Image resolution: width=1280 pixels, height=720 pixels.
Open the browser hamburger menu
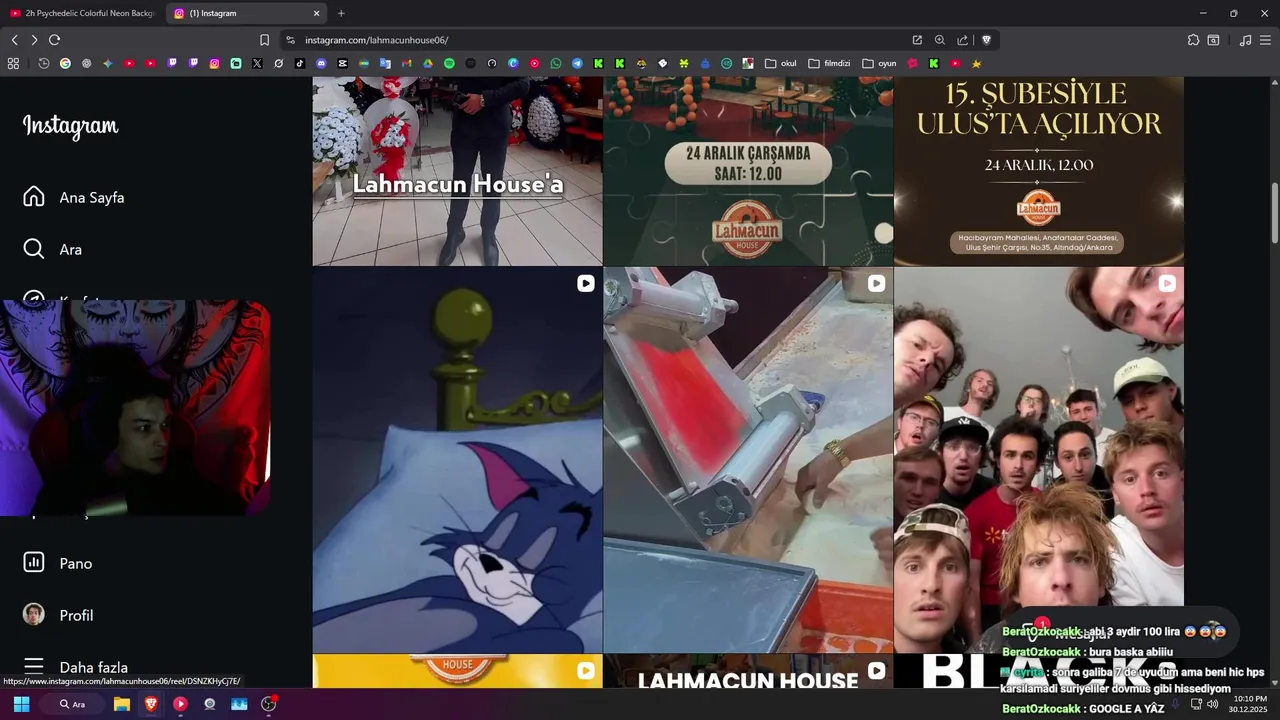pos(1266,40)
